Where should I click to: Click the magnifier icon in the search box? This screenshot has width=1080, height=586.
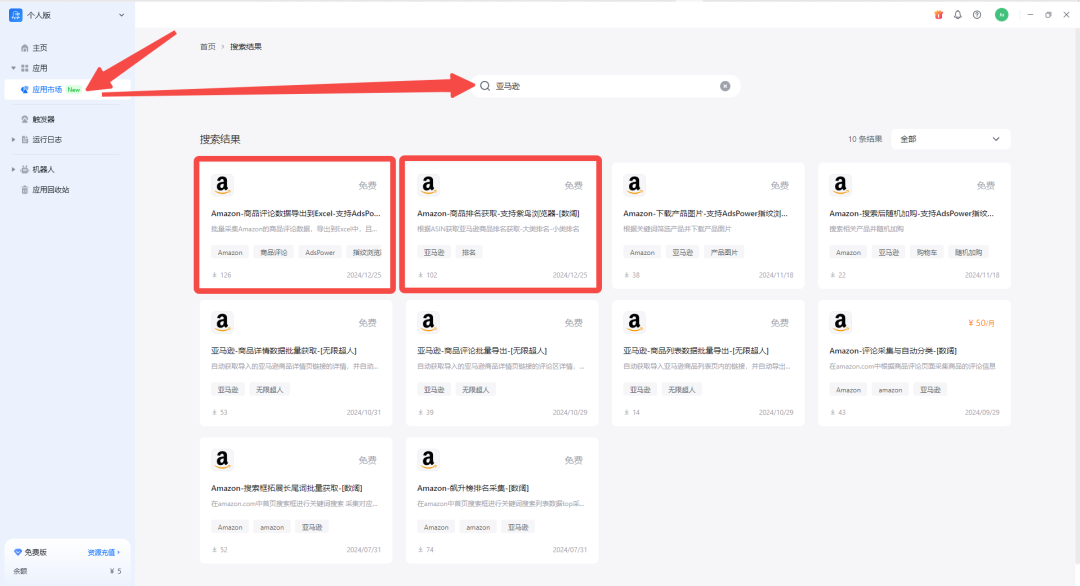pyautogui.click(x=485, y=86)
